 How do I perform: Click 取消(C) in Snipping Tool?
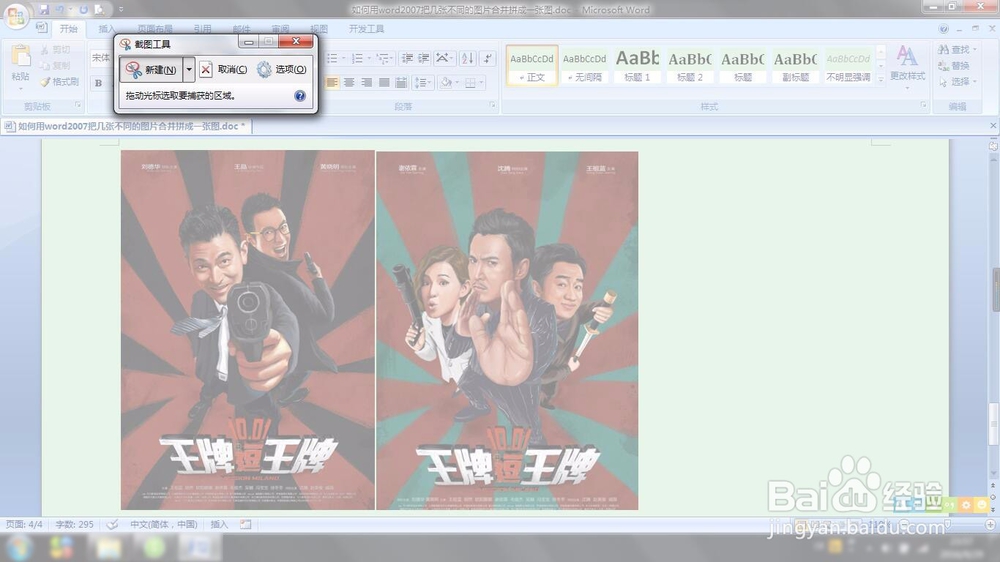(x=224, y=70)
